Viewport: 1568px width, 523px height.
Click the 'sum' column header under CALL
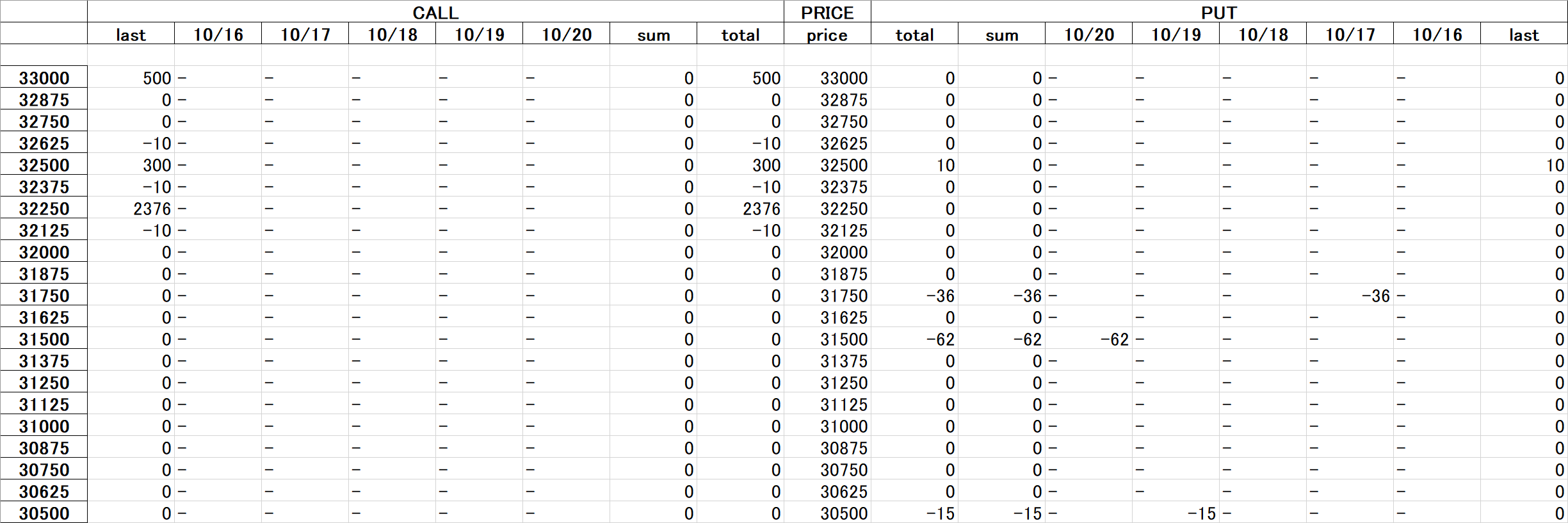pos(653,35)
